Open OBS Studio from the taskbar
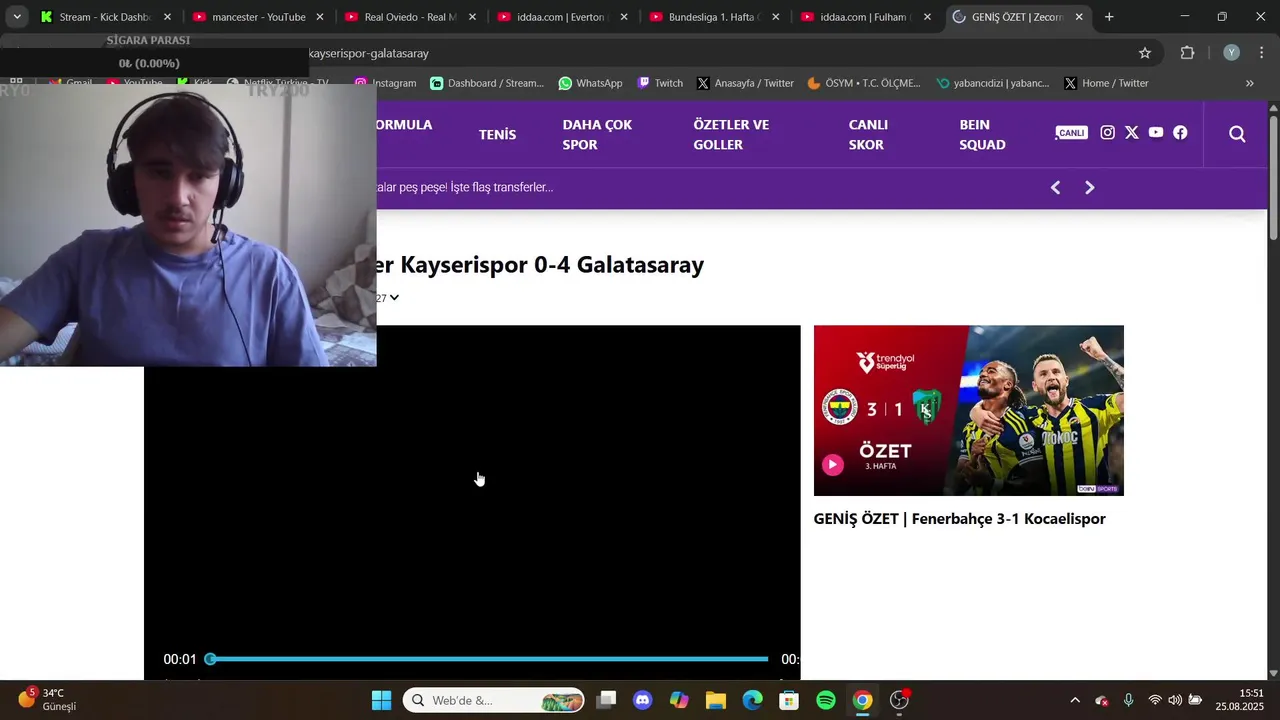 click(x=899, y=700)
